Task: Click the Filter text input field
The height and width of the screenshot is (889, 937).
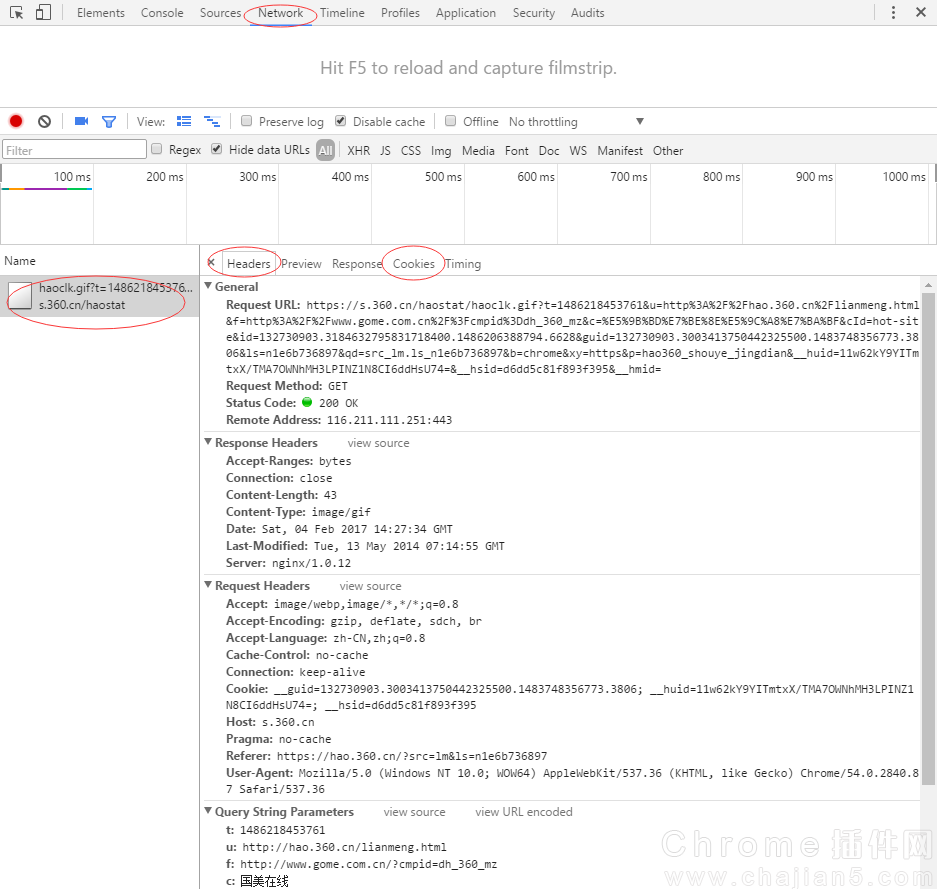Action: 75,150
